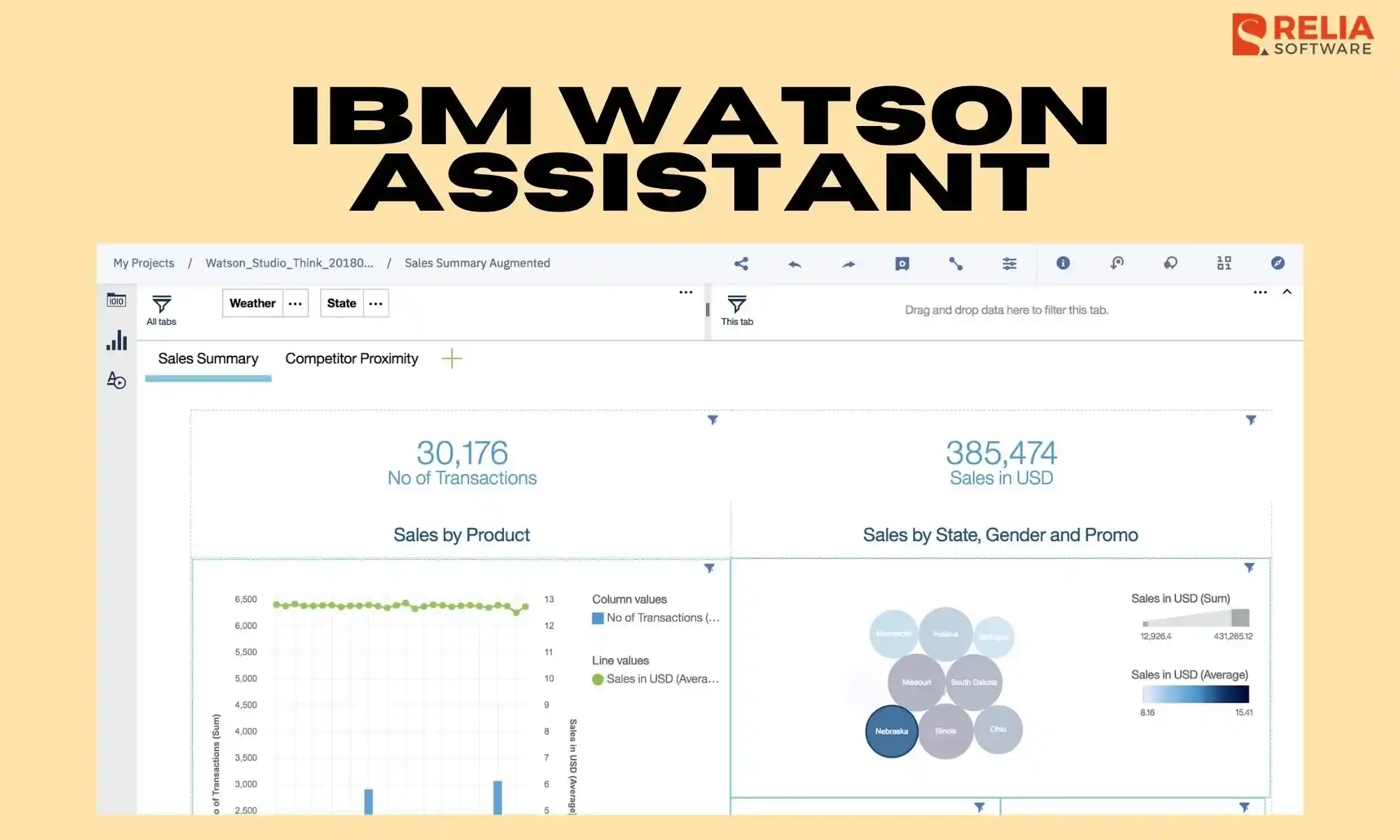
Task: Click the compass explore icon
Action: (1277, 262)
